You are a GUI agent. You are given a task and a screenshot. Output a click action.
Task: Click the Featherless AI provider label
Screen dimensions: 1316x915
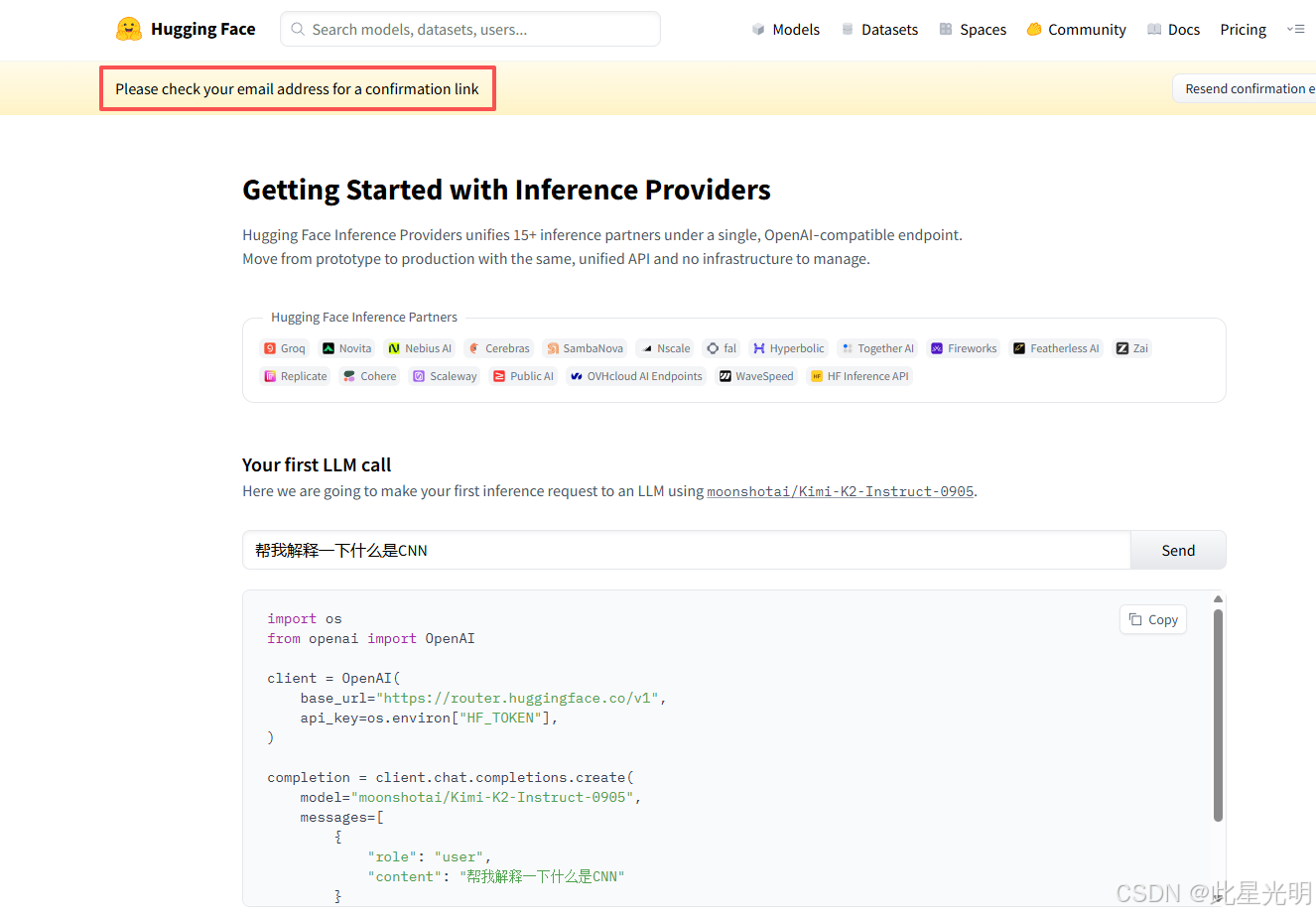(x=1065, y=348)
